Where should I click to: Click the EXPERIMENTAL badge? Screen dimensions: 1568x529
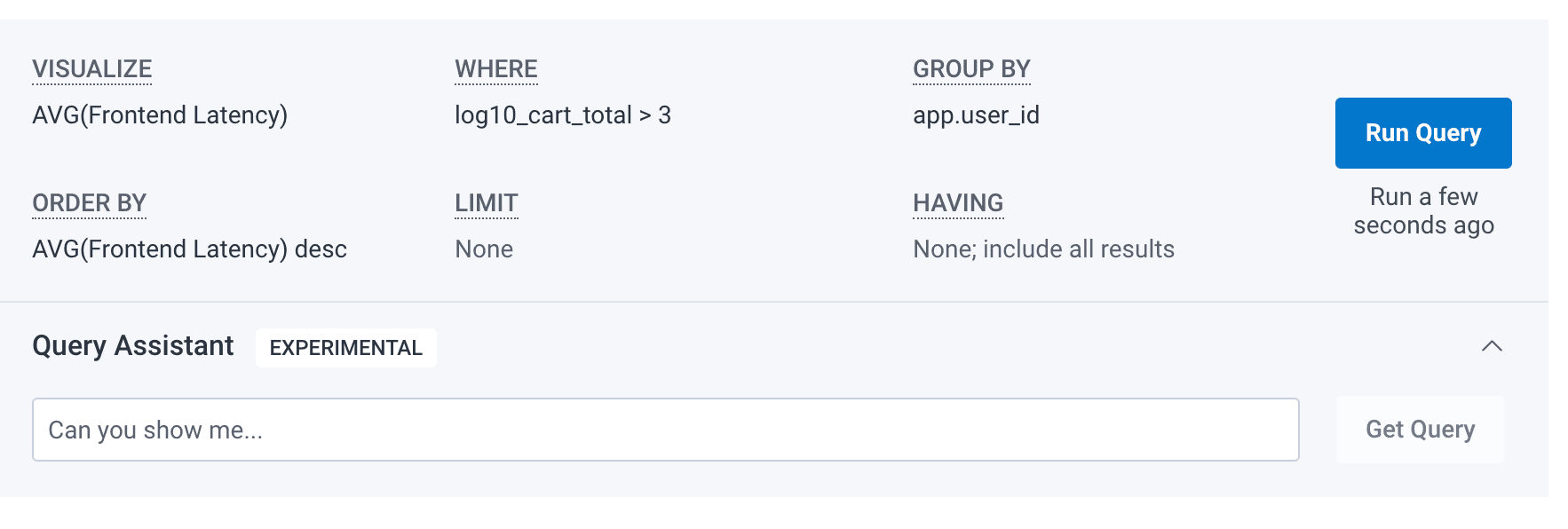(x=345, y=348)
